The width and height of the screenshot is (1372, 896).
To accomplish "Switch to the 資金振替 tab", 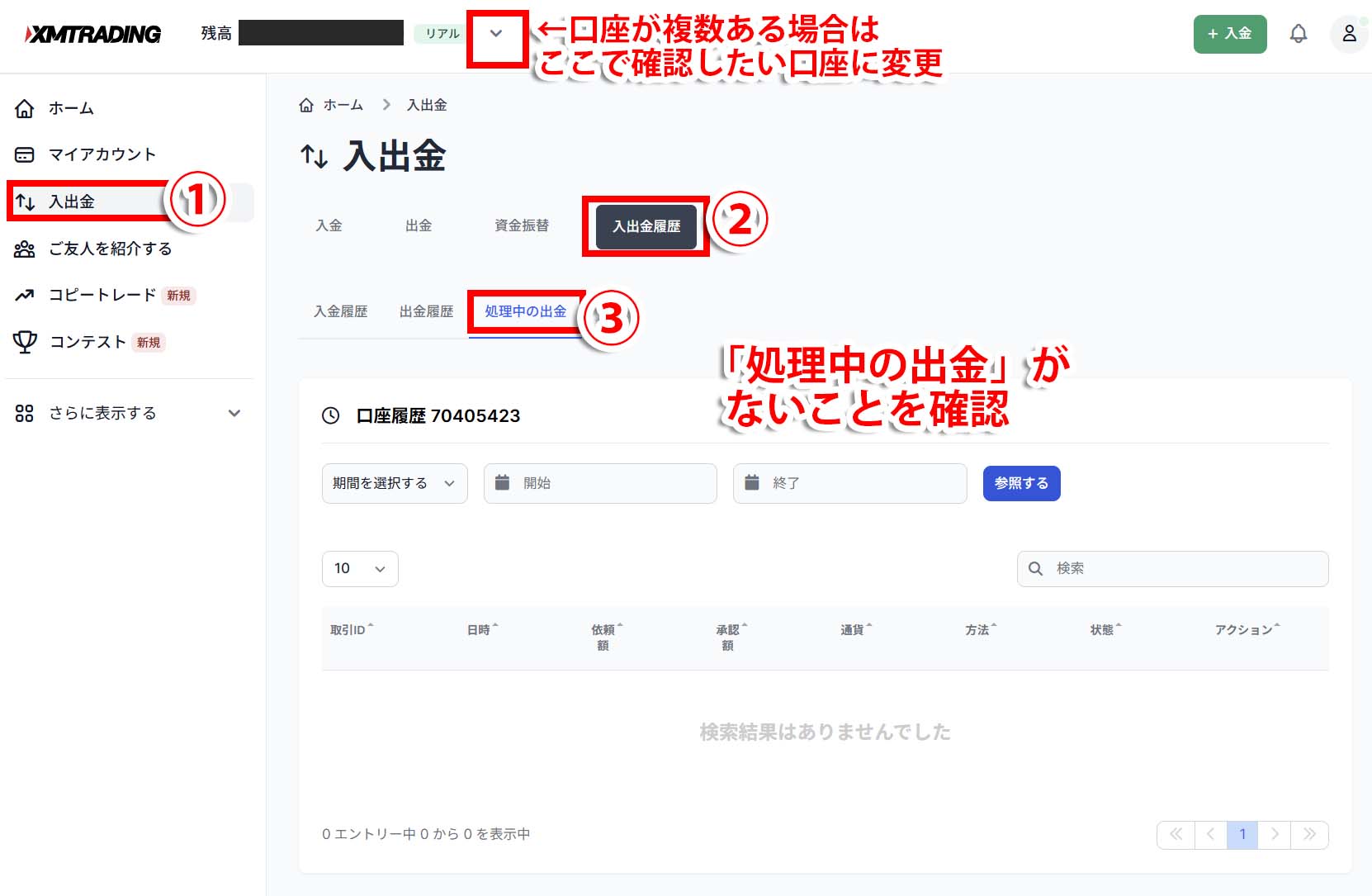I will (x=522, y=225).
